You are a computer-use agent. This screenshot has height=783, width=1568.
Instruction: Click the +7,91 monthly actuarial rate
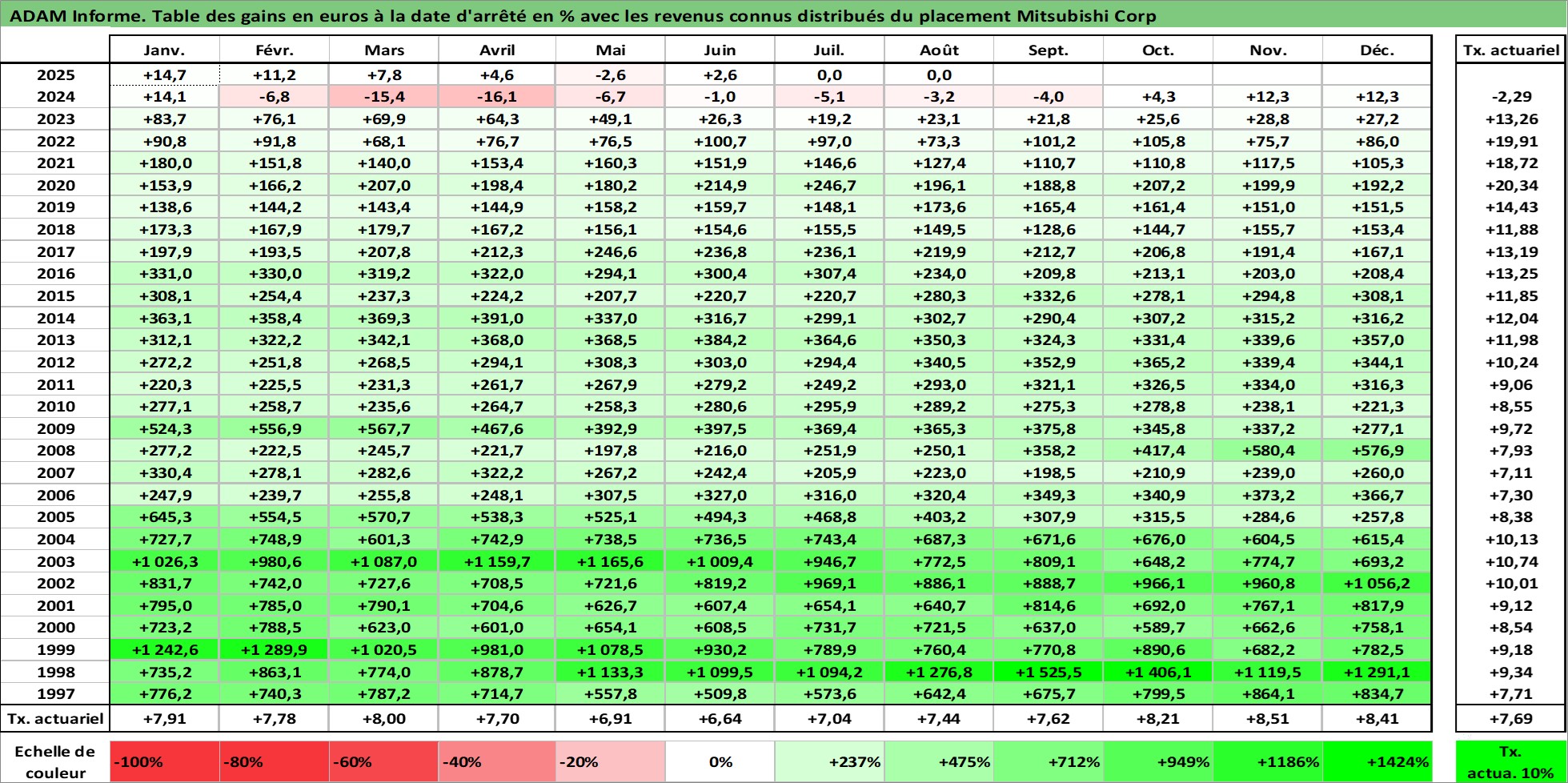point(164,719)
